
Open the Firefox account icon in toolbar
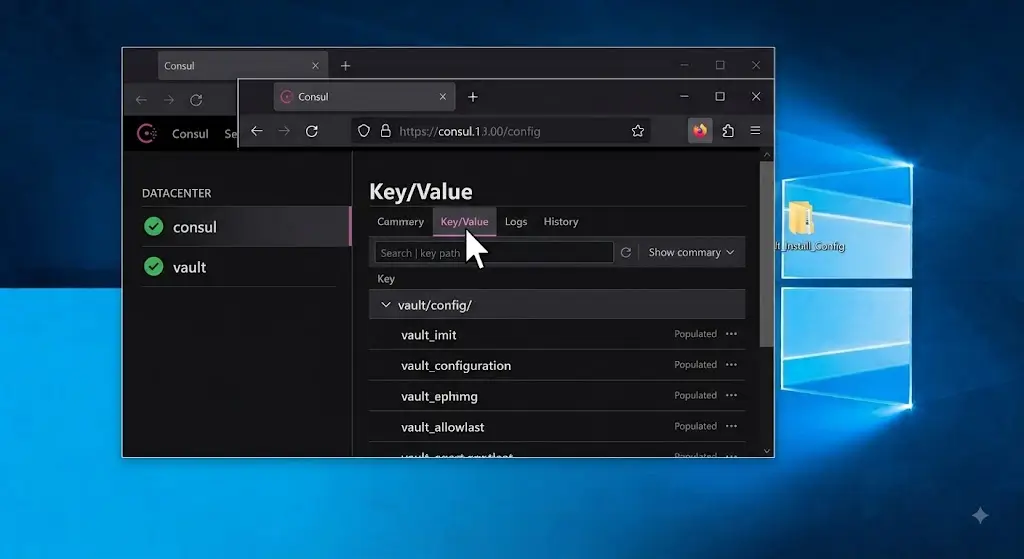[700, 131]
